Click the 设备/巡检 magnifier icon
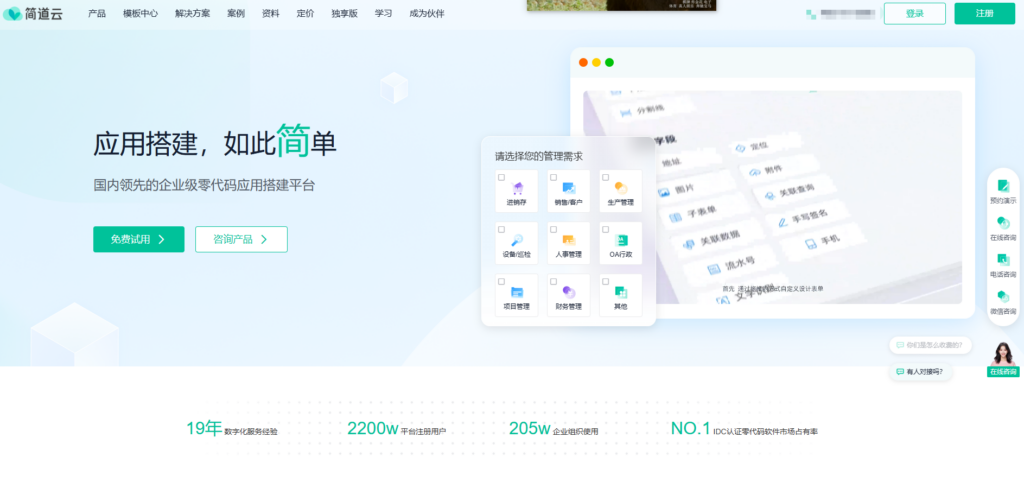 coord(517,240)
